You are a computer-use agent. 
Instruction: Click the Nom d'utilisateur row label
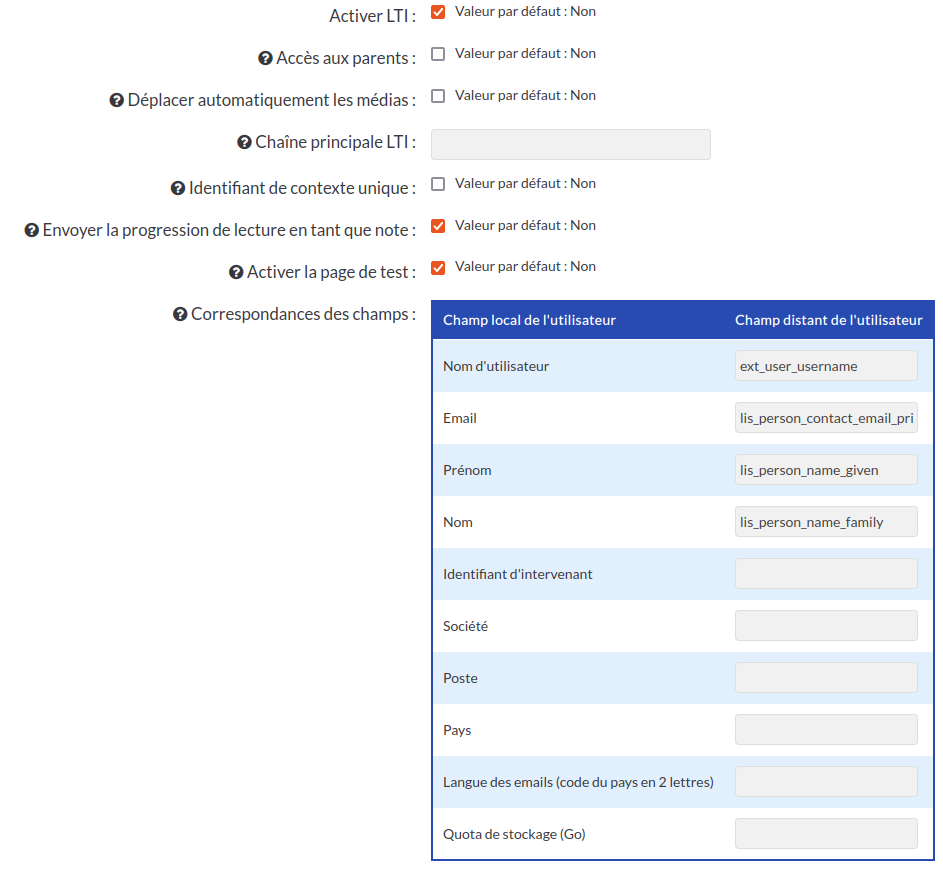(496, 366)
